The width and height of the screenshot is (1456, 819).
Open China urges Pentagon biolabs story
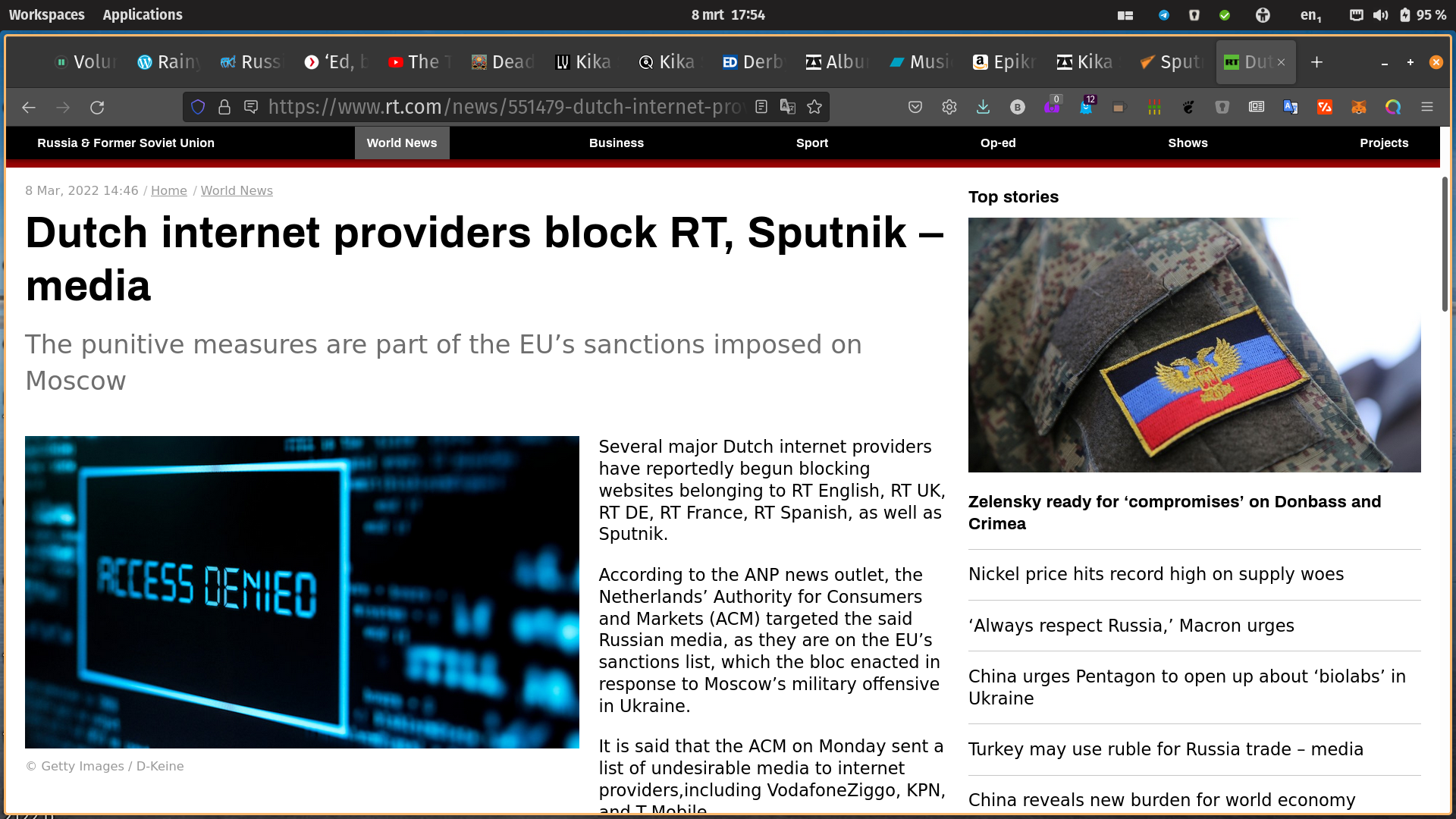tap(1187, 687)
